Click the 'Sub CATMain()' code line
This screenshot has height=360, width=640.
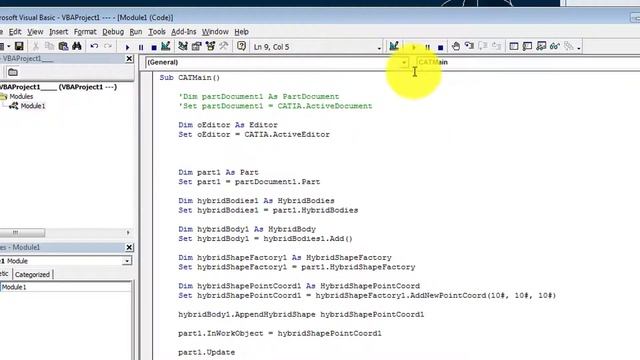coord(190,78)
